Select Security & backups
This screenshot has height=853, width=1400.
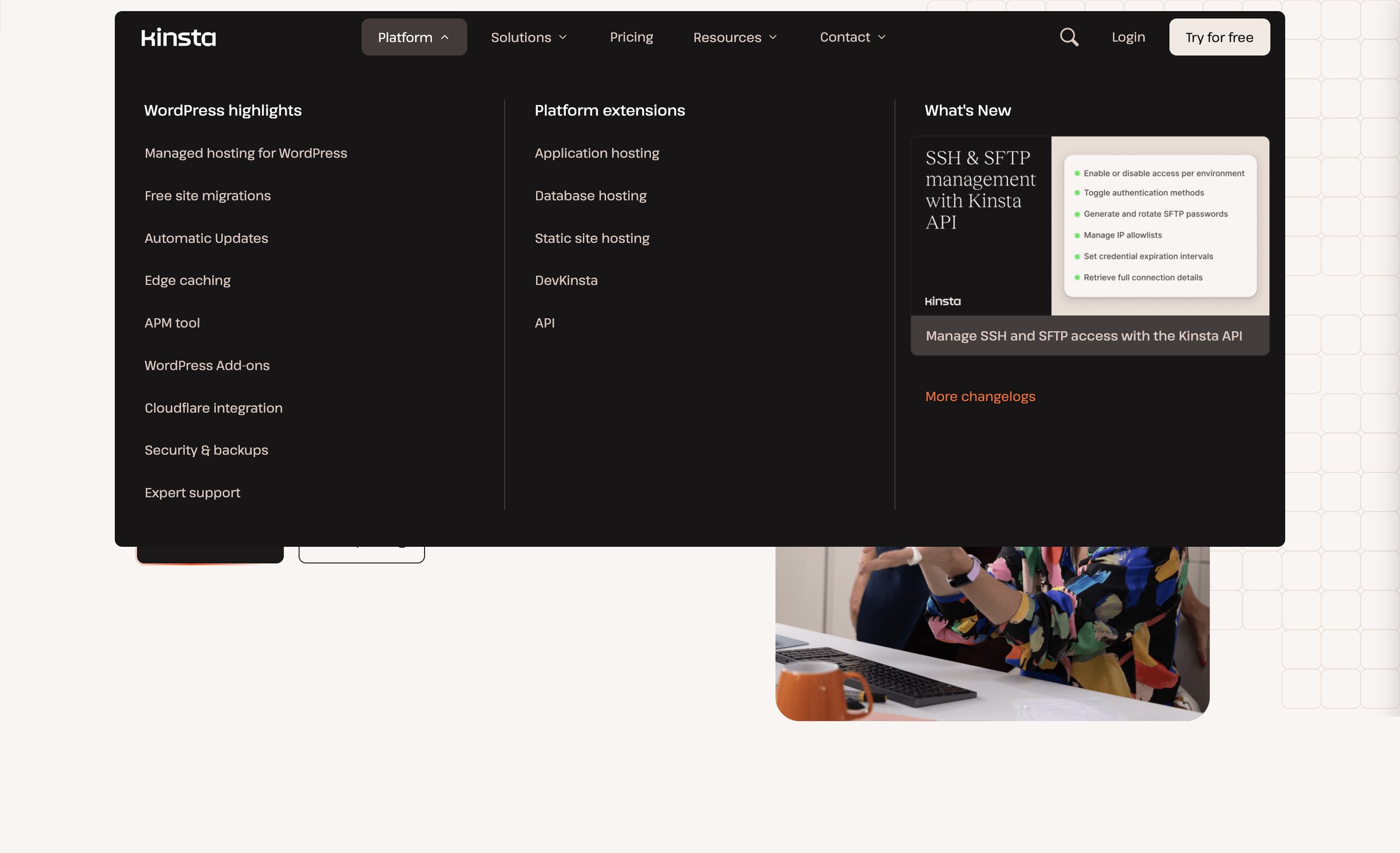pyautogui.click(x=206, y=450)
